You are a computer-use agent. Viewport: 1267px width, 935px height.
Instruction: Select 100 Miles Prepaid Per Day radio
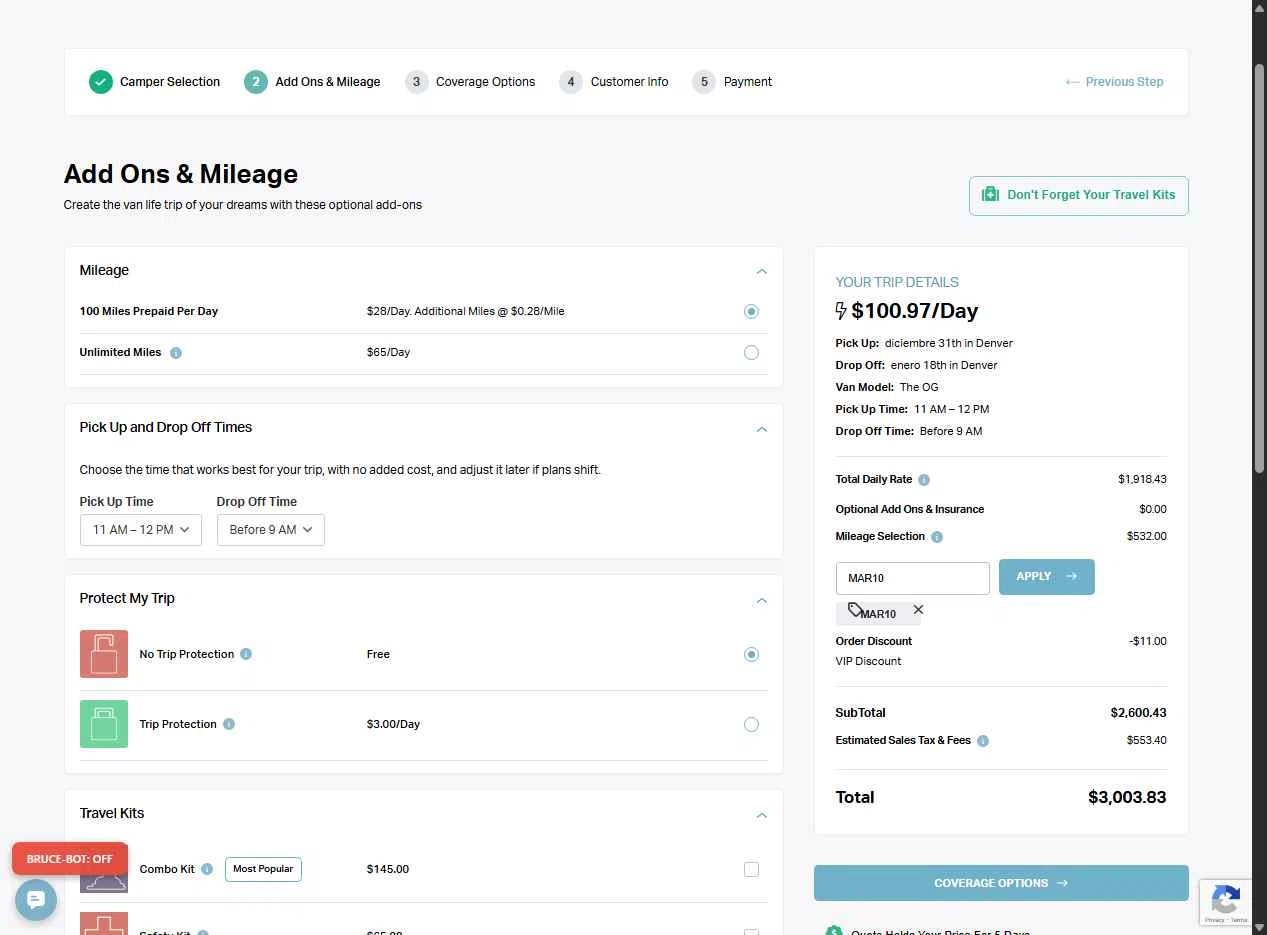(751, 312)
